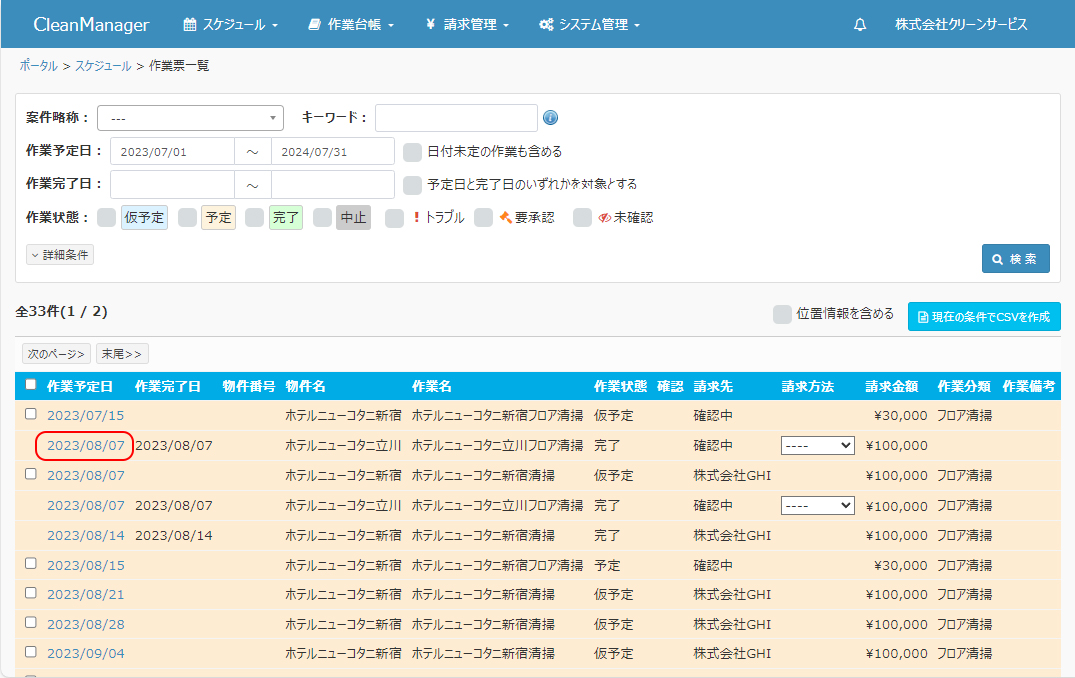The height and width of the screenshot is (678, 1075).
Task: Toggle the 仮予定 status checkbox
Action: pyautogui.click(x=106, y=218)
